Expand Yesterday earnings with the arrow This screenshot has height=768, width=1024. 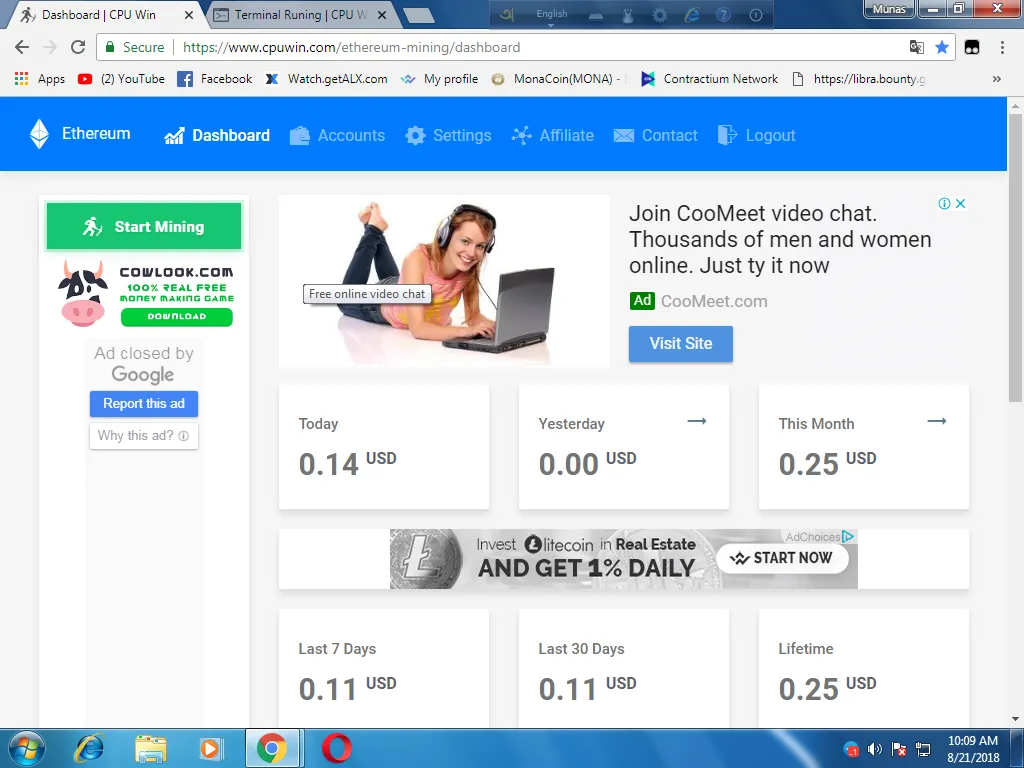[697, 422]
